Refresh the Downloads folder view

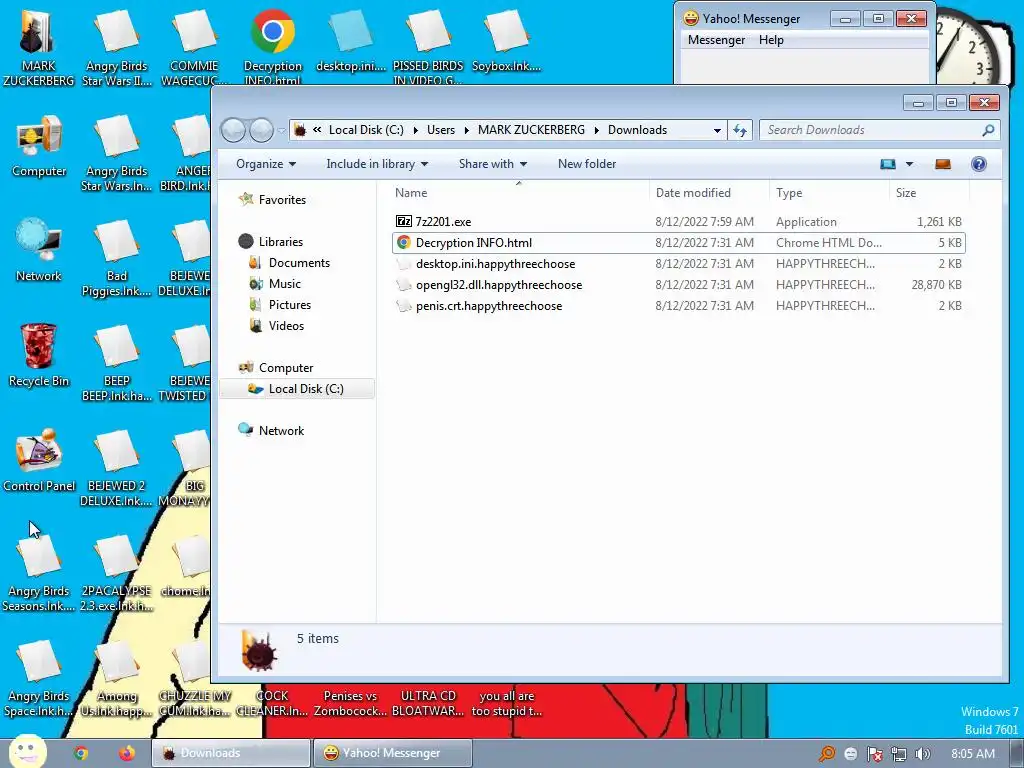click(740, 130)
